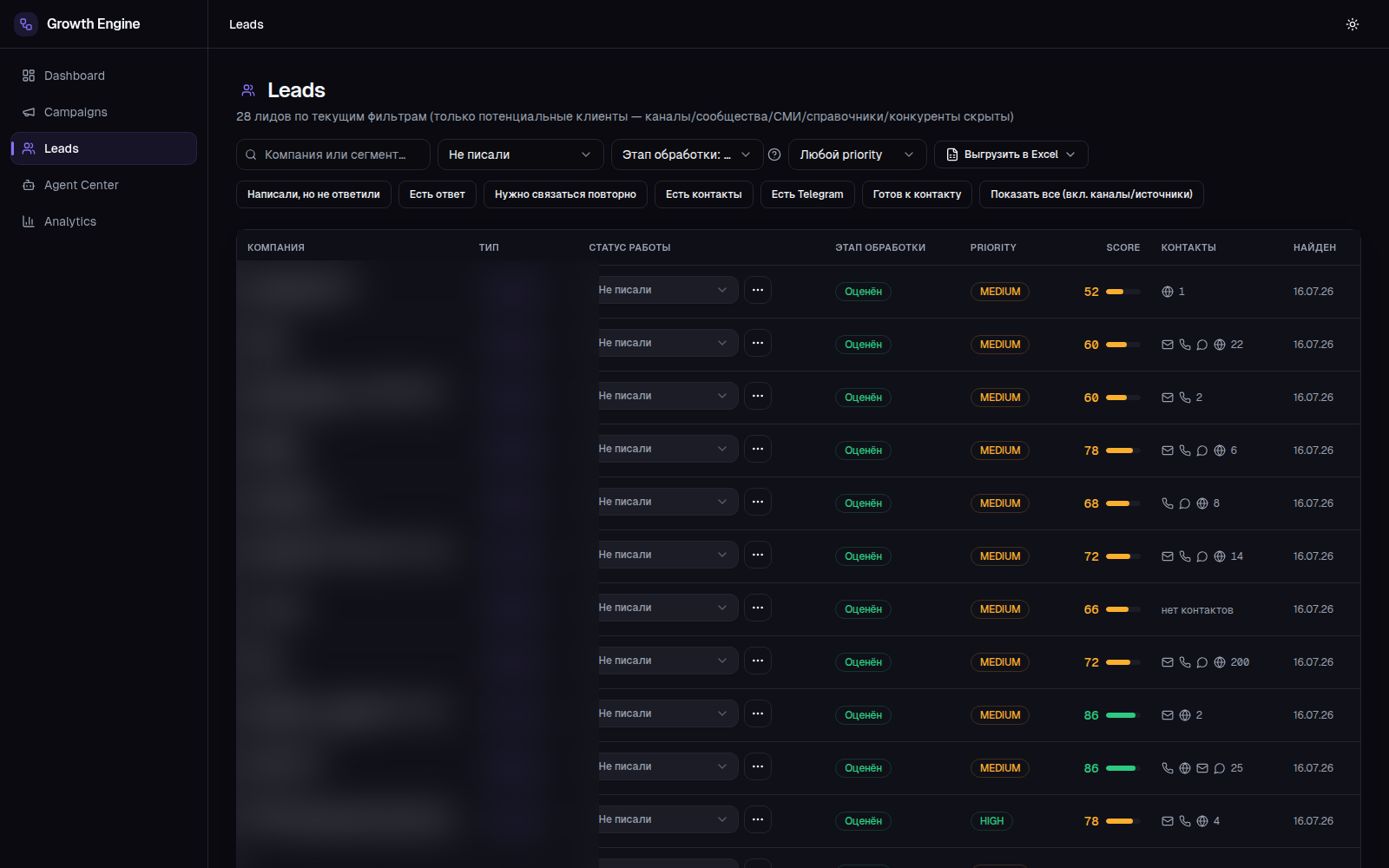Screen dimensions: 1389x868
Task: Click the search magnifier icon
Action: [251, 155]
